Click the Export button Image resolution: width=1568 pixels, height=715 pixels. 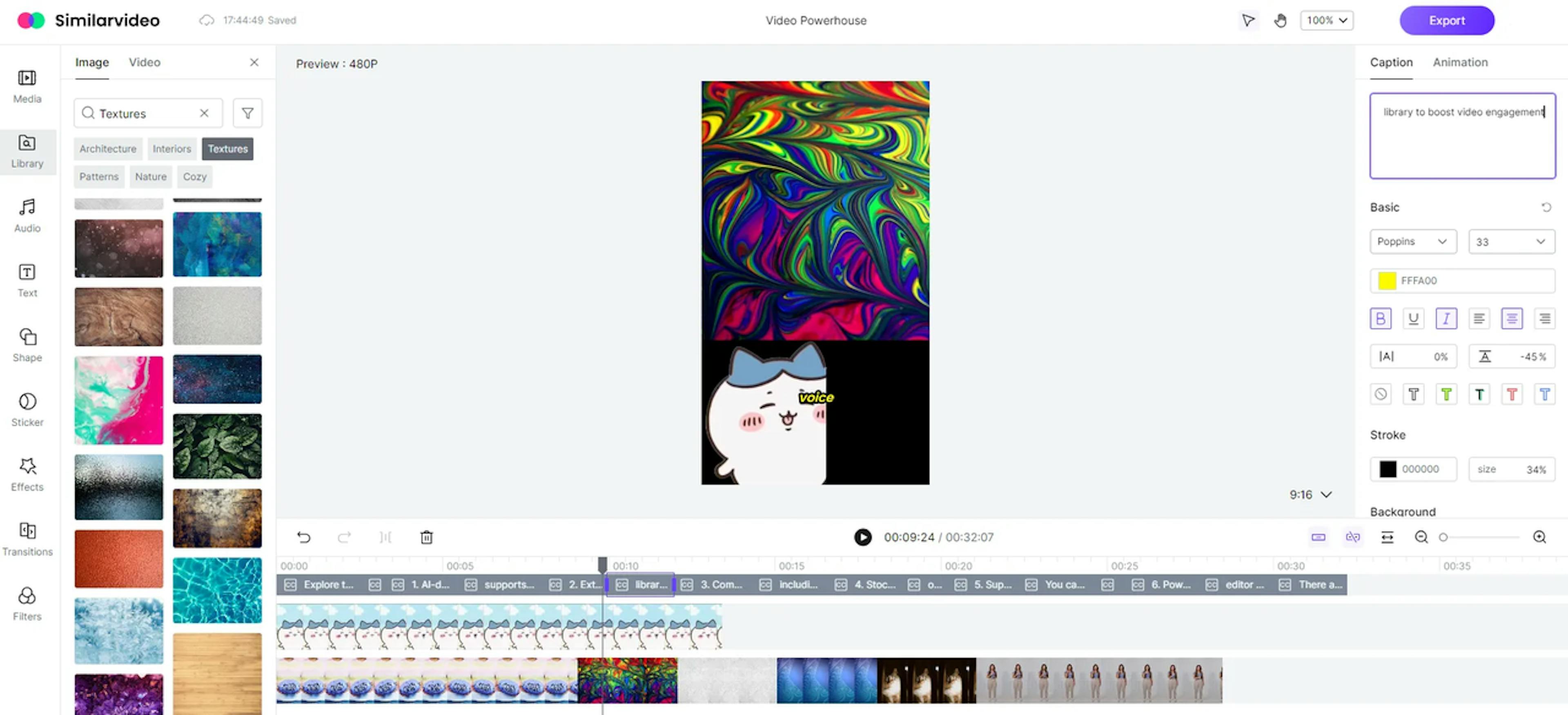(1446, 20)
